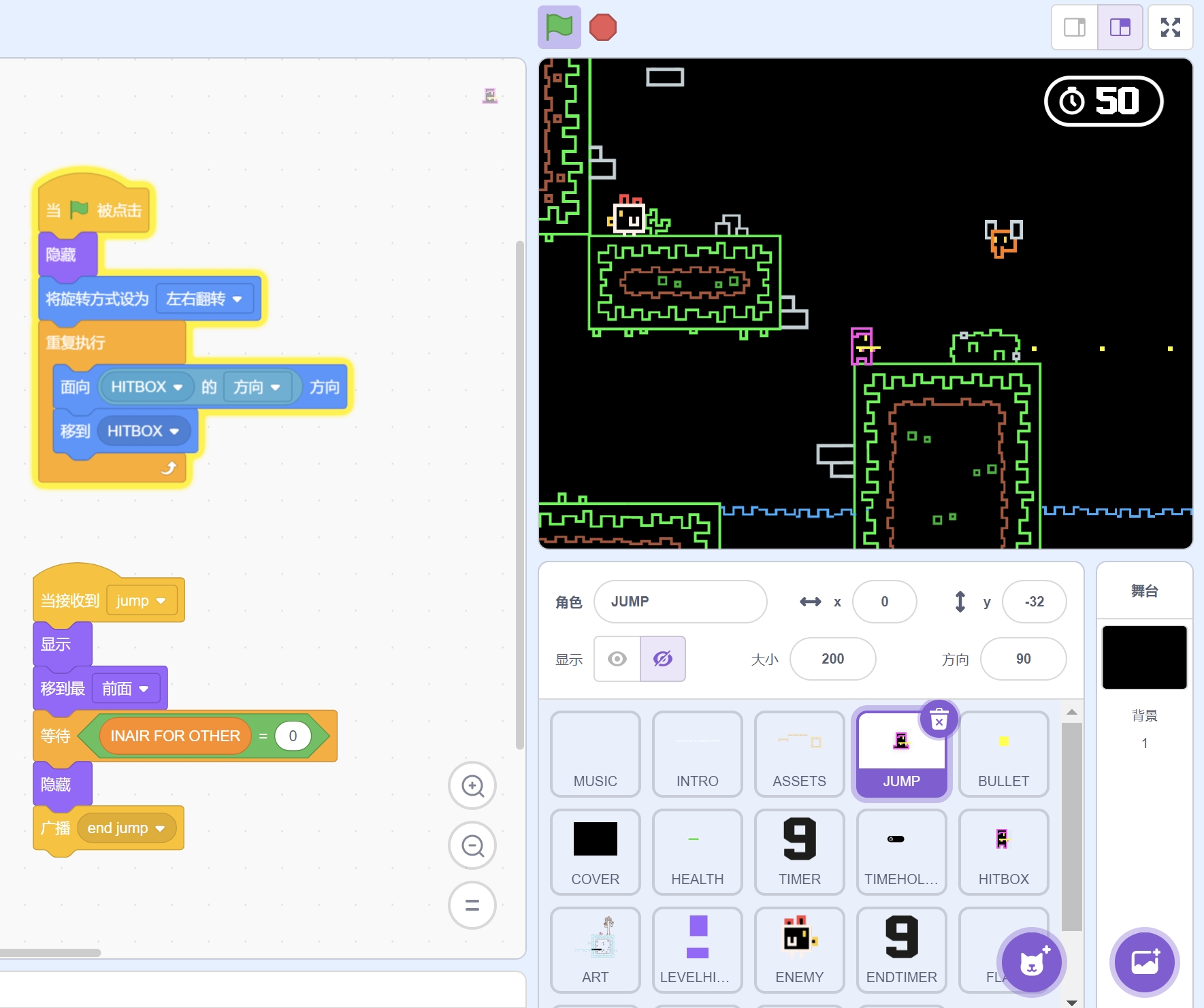Reset workspace zoom to default
This screenshot has height=1008, width=1204.
[472, 906]
